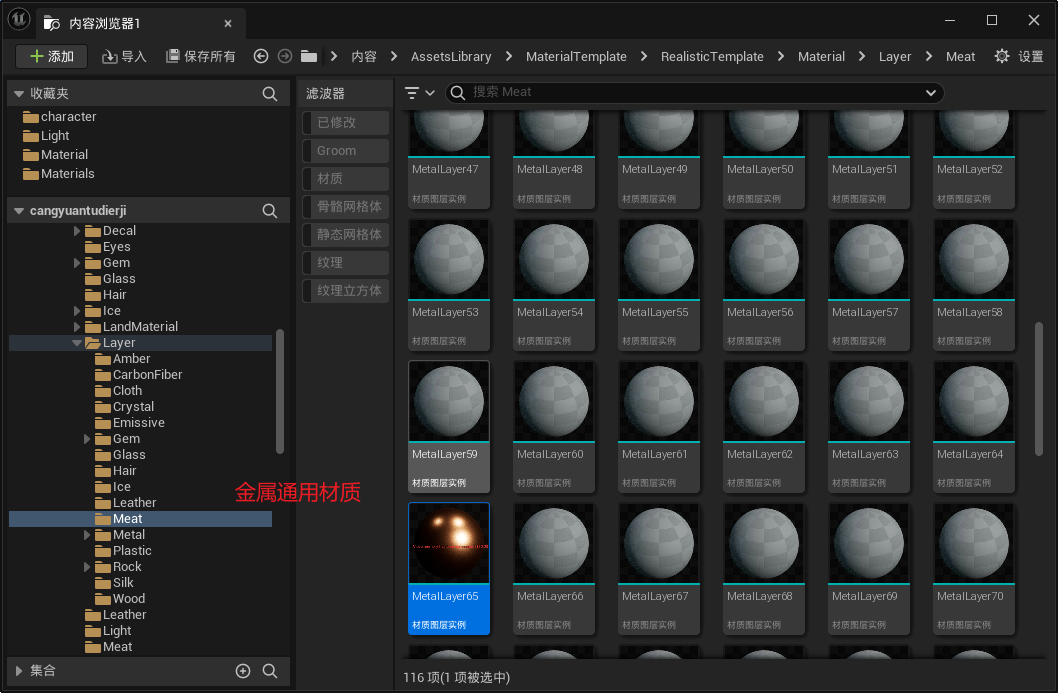Select the 内容浏览器1 tab
This screenshot has height=693, width=1058.
pos(104,22)
